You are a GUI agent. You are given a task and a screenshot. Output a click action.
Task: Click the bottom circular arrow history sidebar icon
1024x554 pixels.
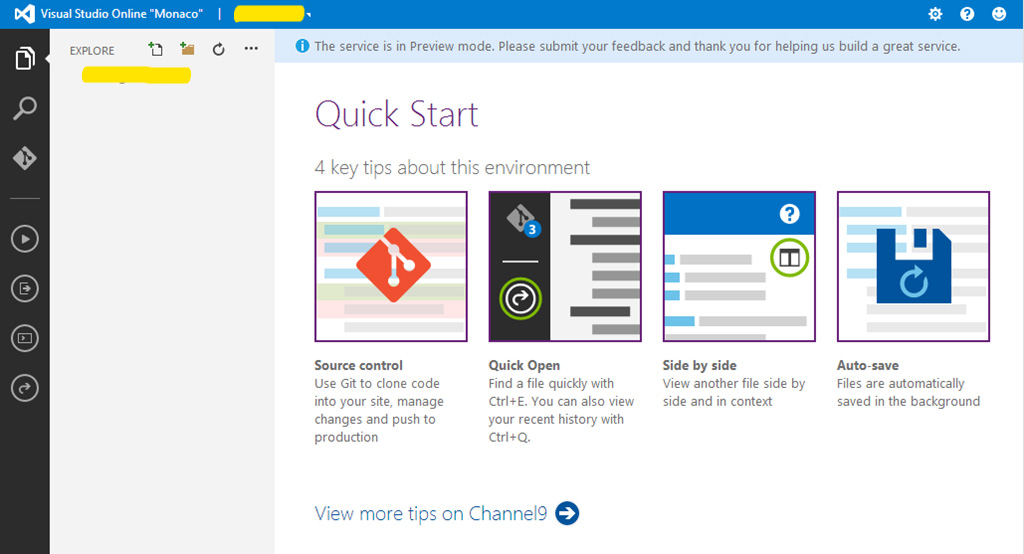pyautogui.click(x=25, y=388)
